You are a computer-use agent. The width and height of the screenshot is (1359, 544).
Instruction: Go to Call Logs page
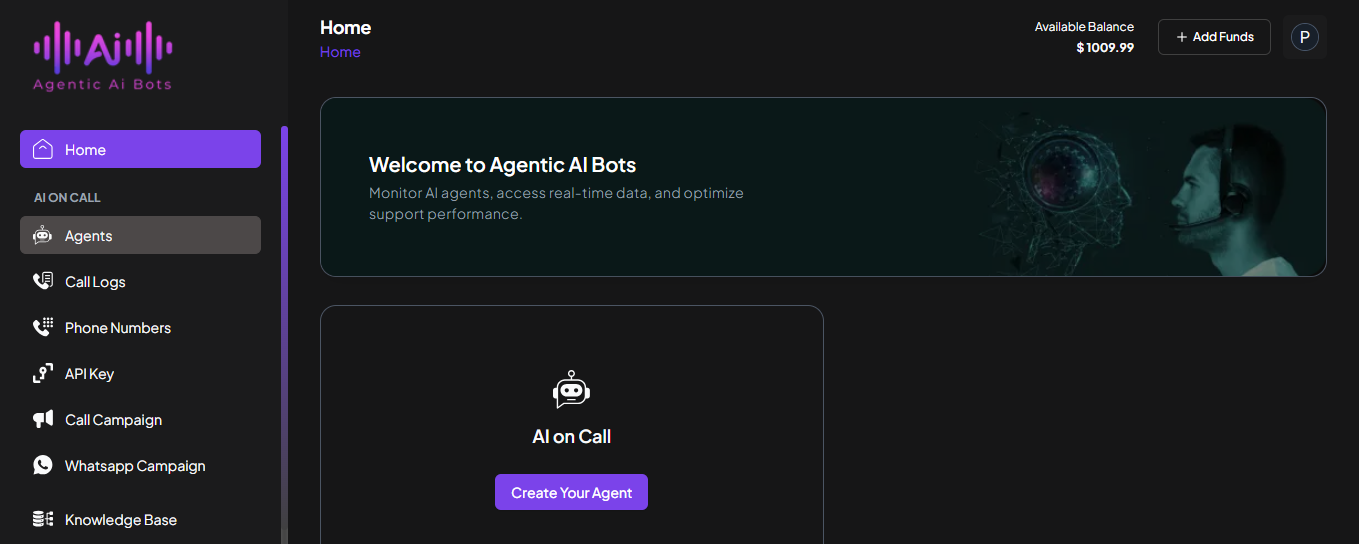[x=95, y=282]
